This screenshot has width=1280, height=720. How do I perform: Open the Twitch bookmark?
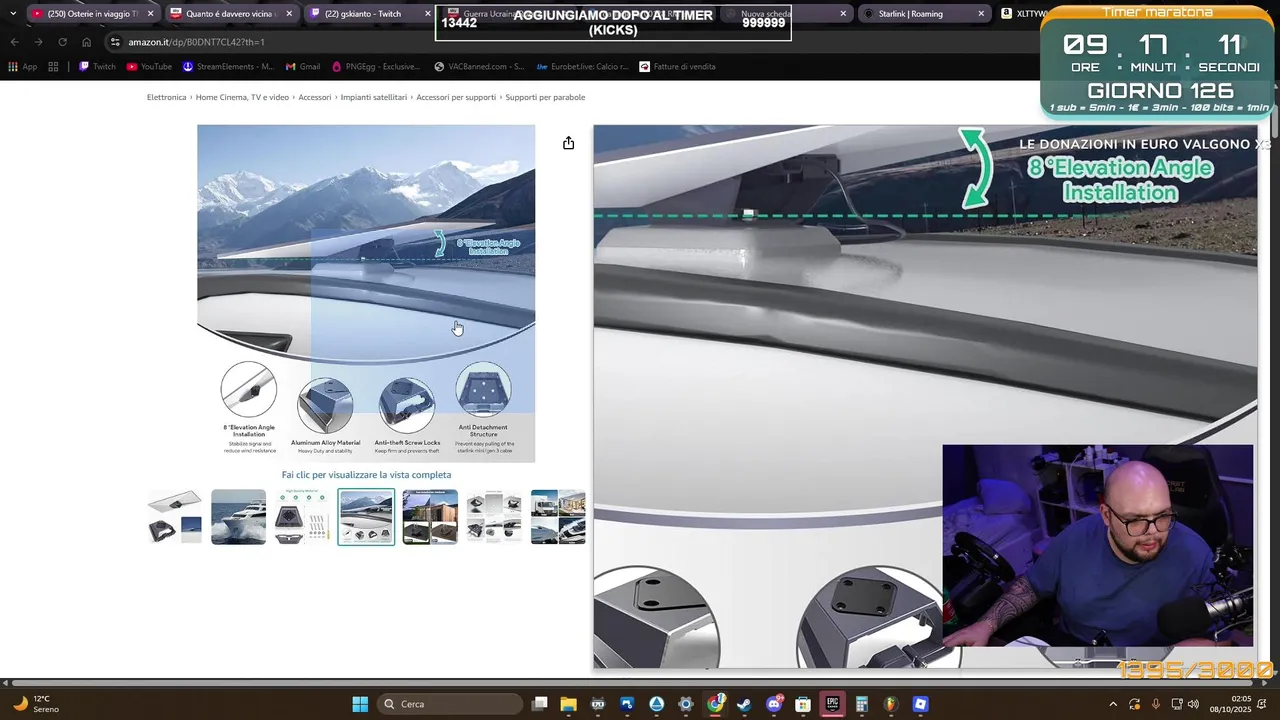coord(97,67)
